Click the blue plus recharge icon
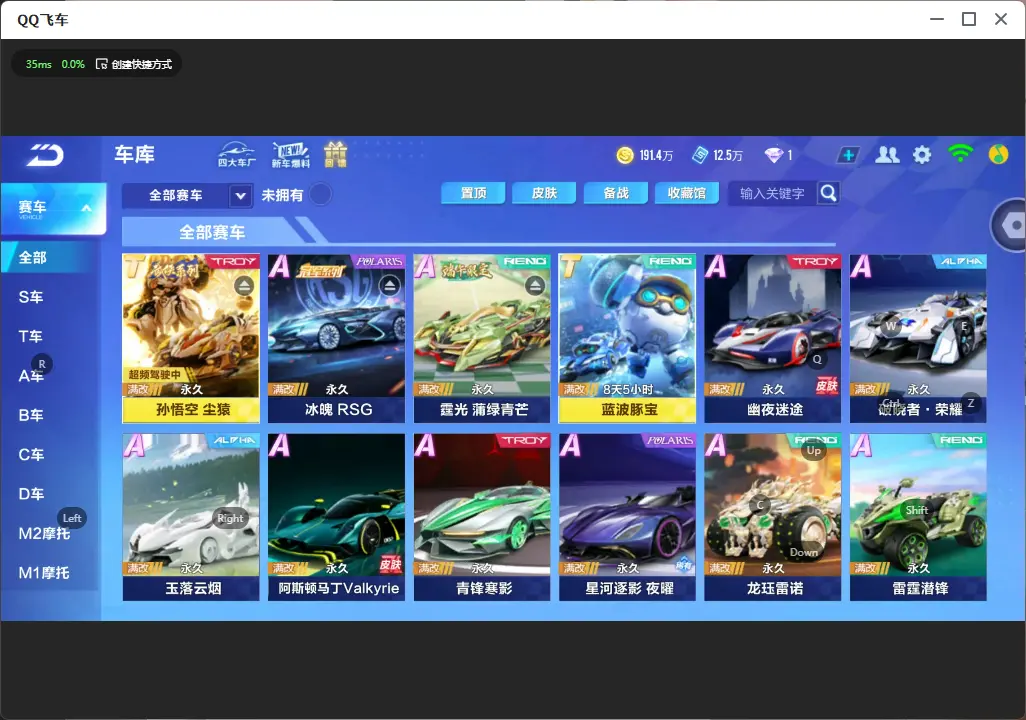This screenshot has height=720, width=1026. (x=848, y=155)
